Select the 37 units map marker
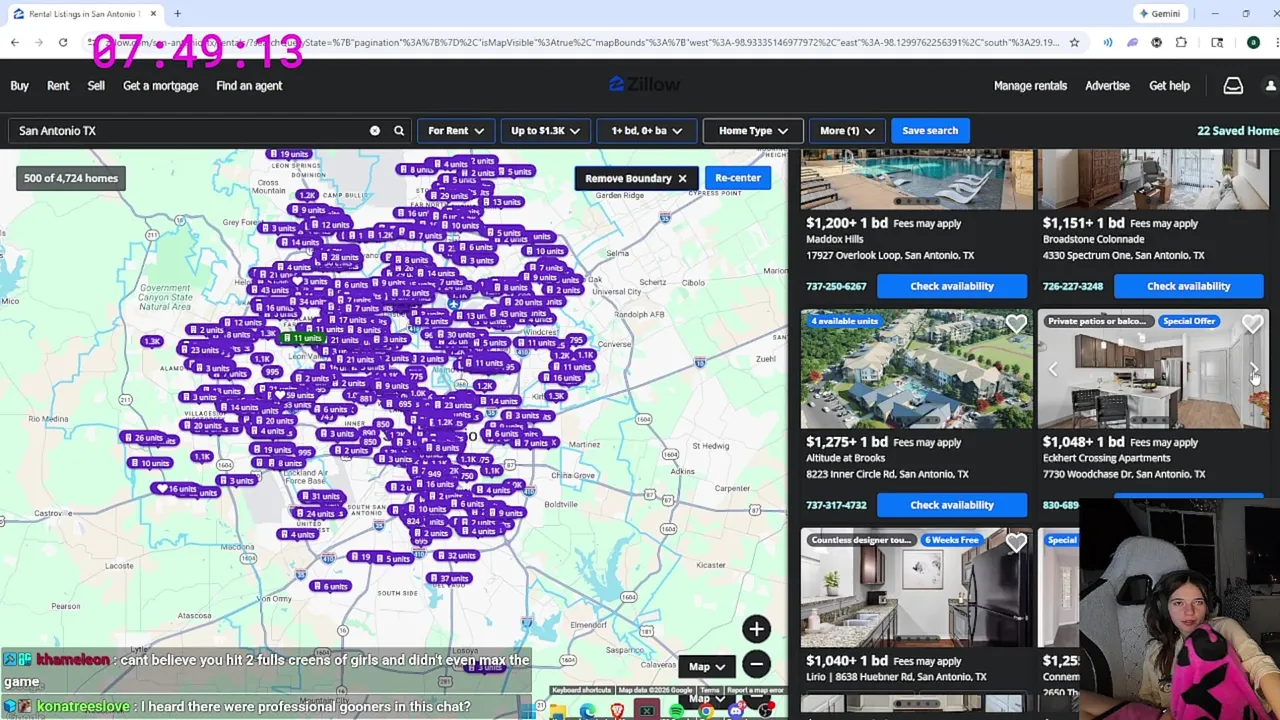The image size is (1280, 720). pyautogui.click(x=449, y=578)
